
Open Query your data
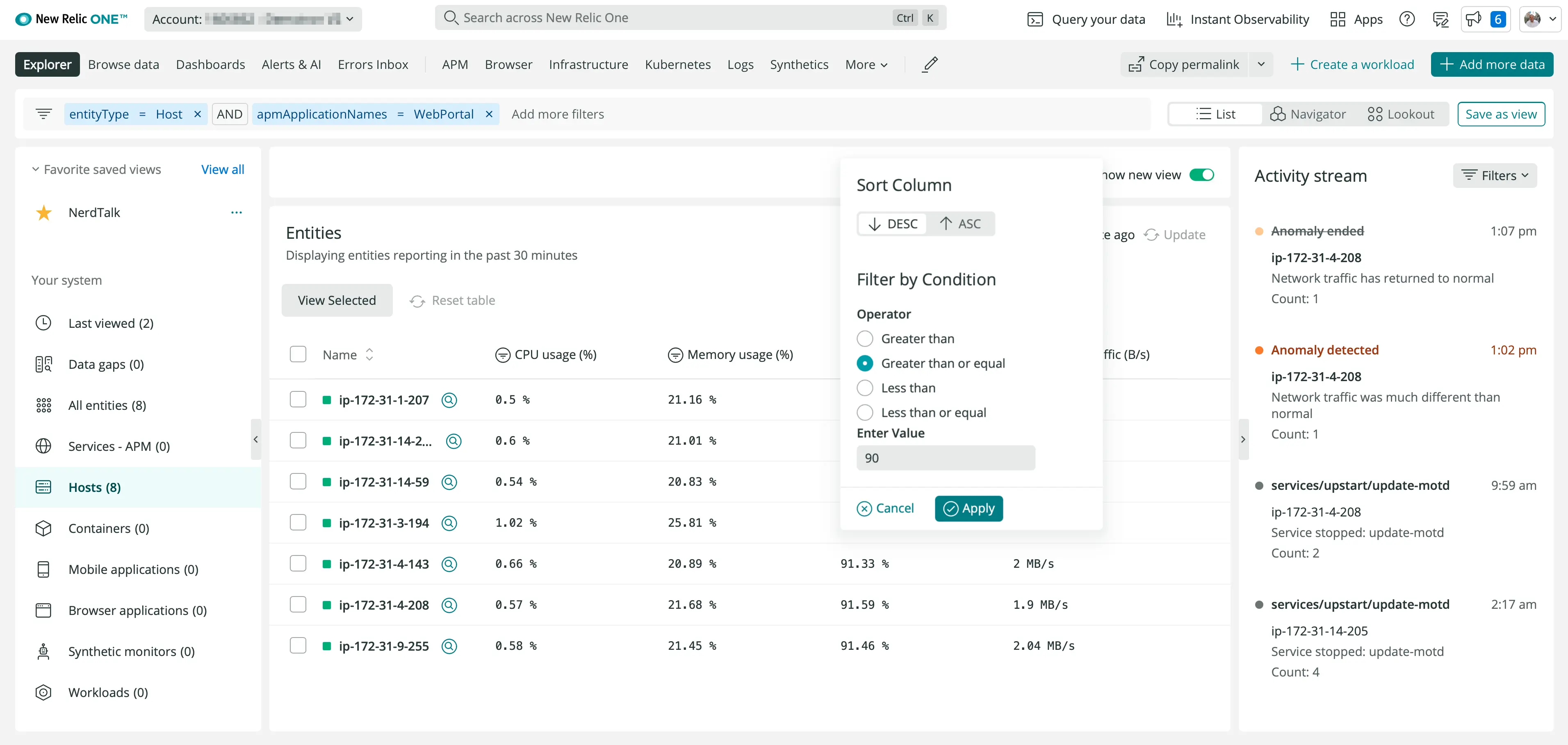click(x=1087, y=19)
